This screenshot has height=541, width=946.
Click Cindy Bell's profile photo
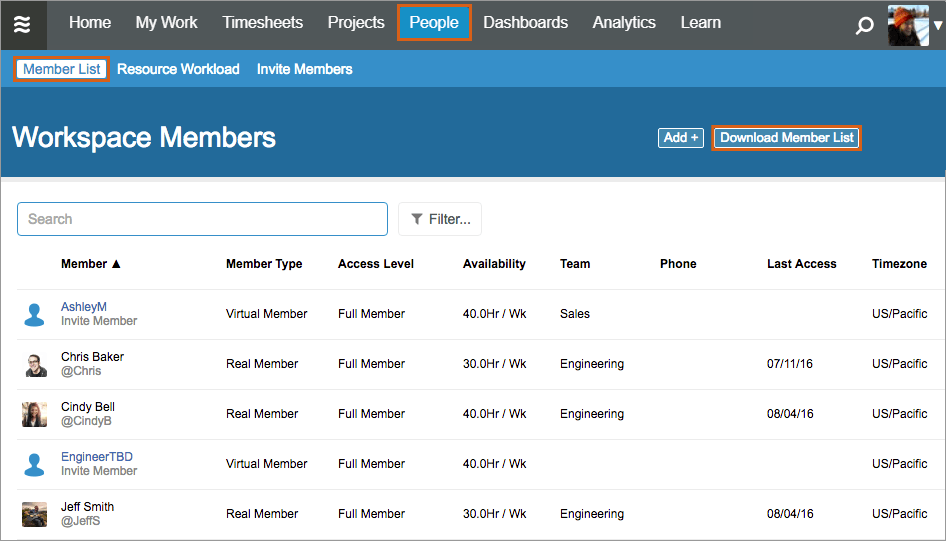[35, 415]
